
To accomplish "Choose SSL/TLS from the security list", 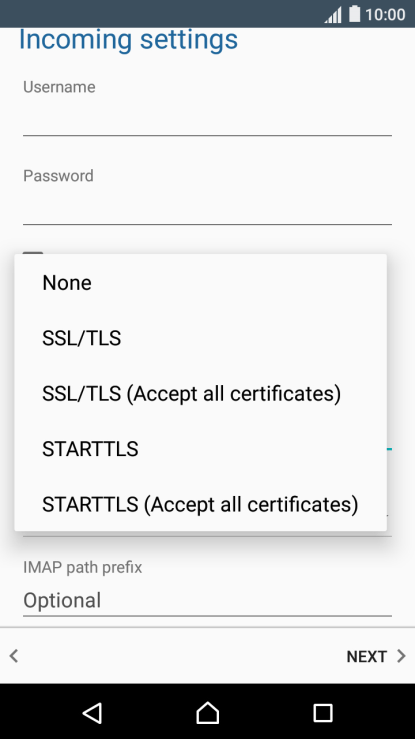I will tap(201, 338).
